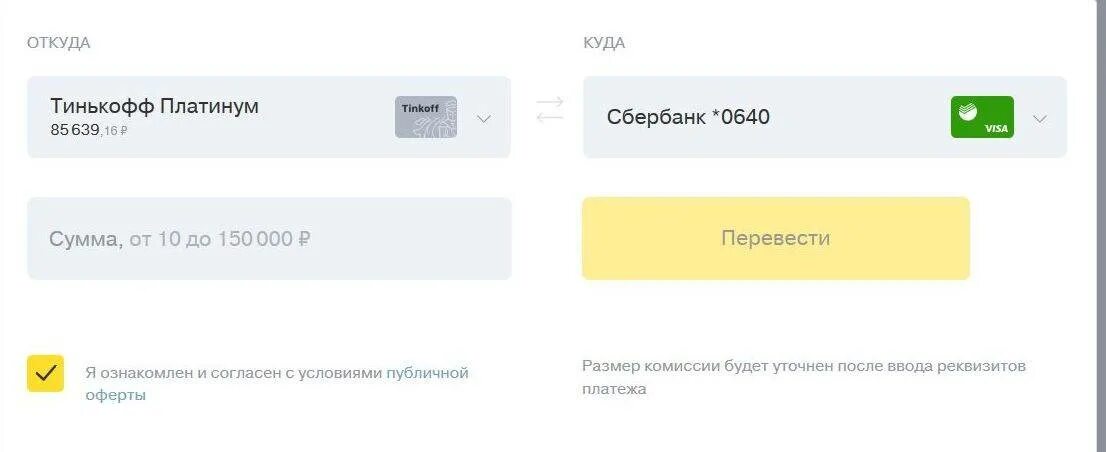
Task: Click the Tinkoff wordmark on grey card
Action: tap(419, 108)
